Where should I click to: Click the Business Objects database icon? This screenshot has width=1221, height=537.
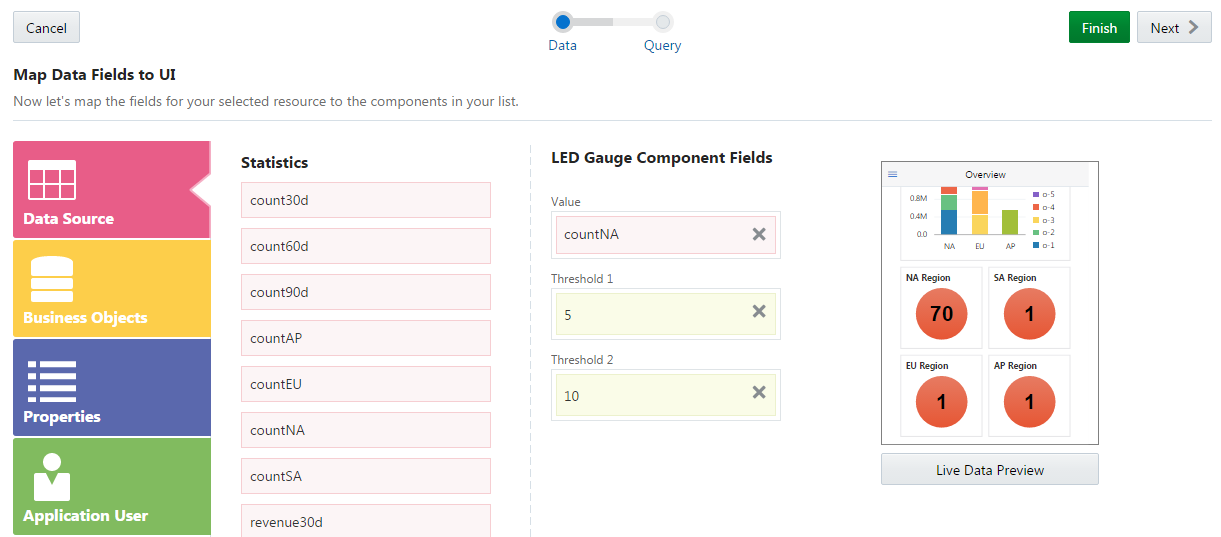pos(52,279)
